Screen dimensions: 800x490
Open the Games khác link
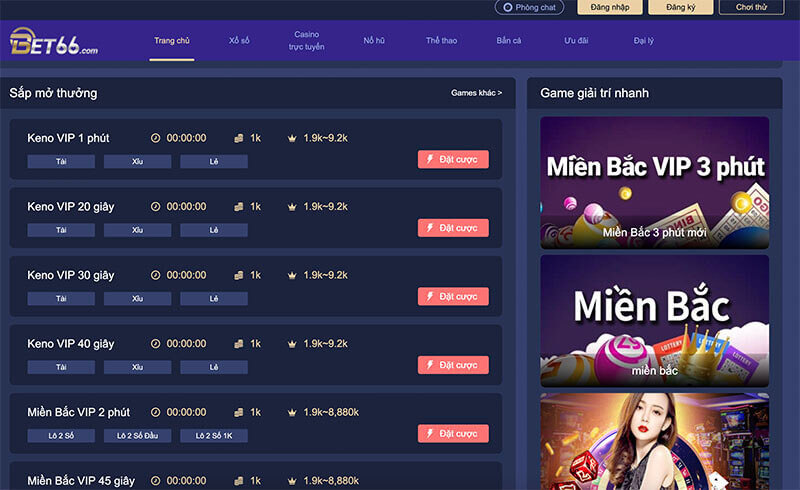pyautogui.click(x=476, y=93)
